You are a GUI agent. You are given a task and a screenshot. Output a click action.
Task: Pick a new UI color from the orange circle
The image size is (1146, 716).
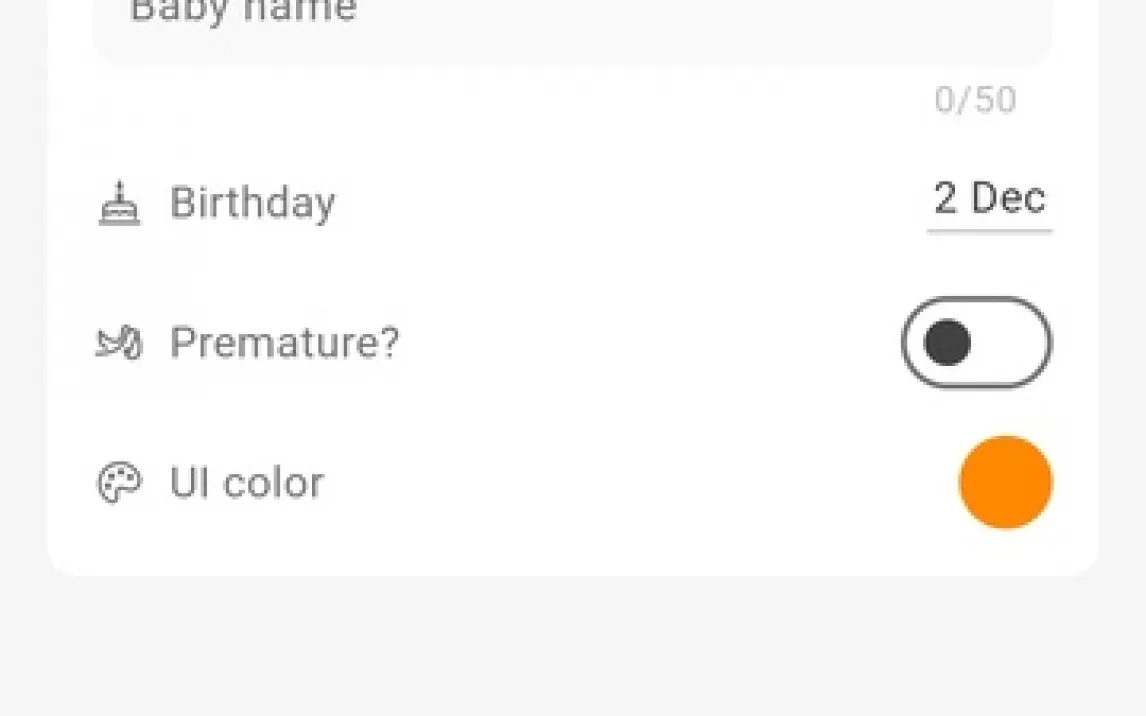click(1005, 482)
